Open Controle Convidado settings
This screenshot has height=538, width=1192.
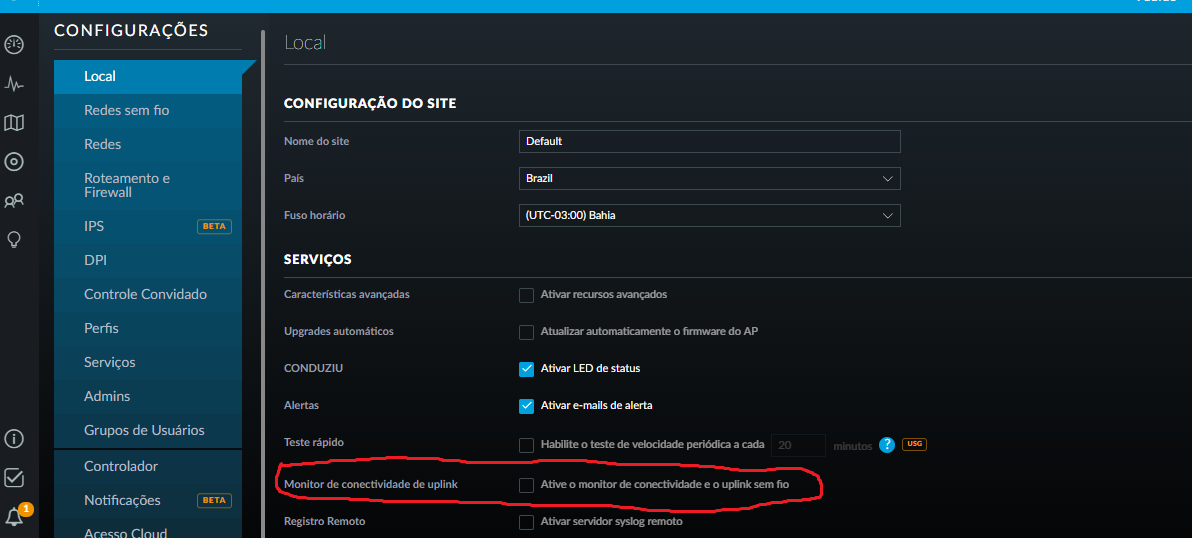pyautogui.click(x=148, y=294)
